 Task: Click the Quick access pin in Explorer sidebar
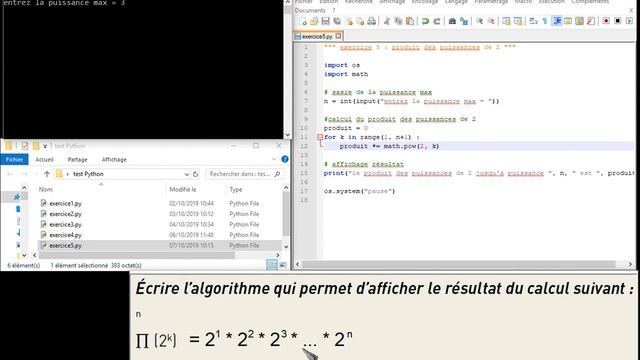coord(17,197)
